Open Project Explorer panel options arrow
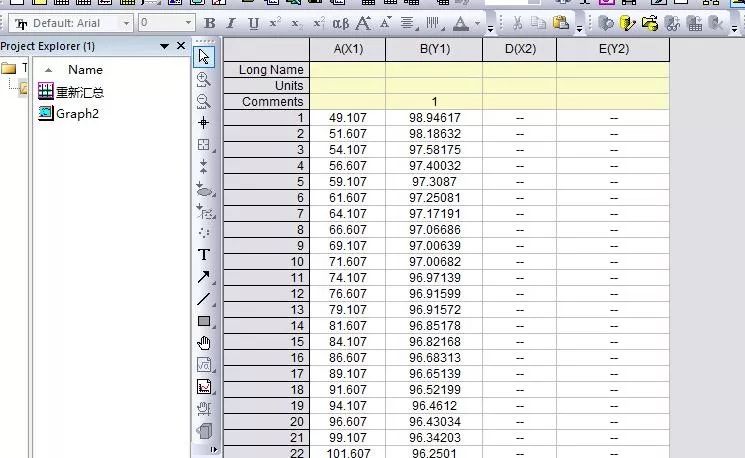The width and height of the screenshot is (745, 458). (164, 46)
